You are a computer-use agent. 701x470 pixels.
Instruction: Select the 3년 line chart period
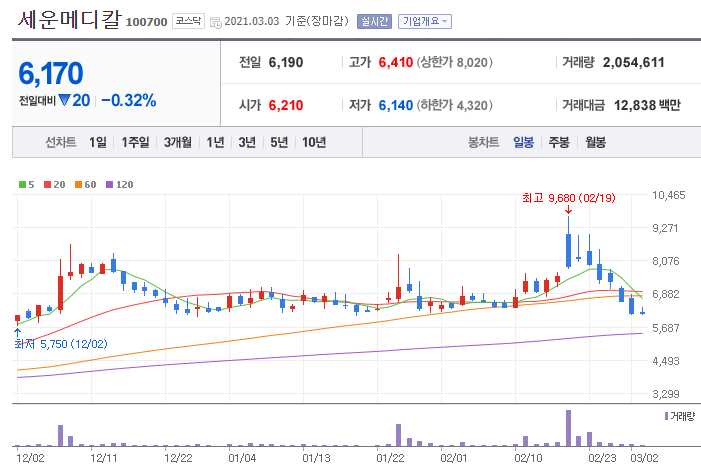pos(247,142)
